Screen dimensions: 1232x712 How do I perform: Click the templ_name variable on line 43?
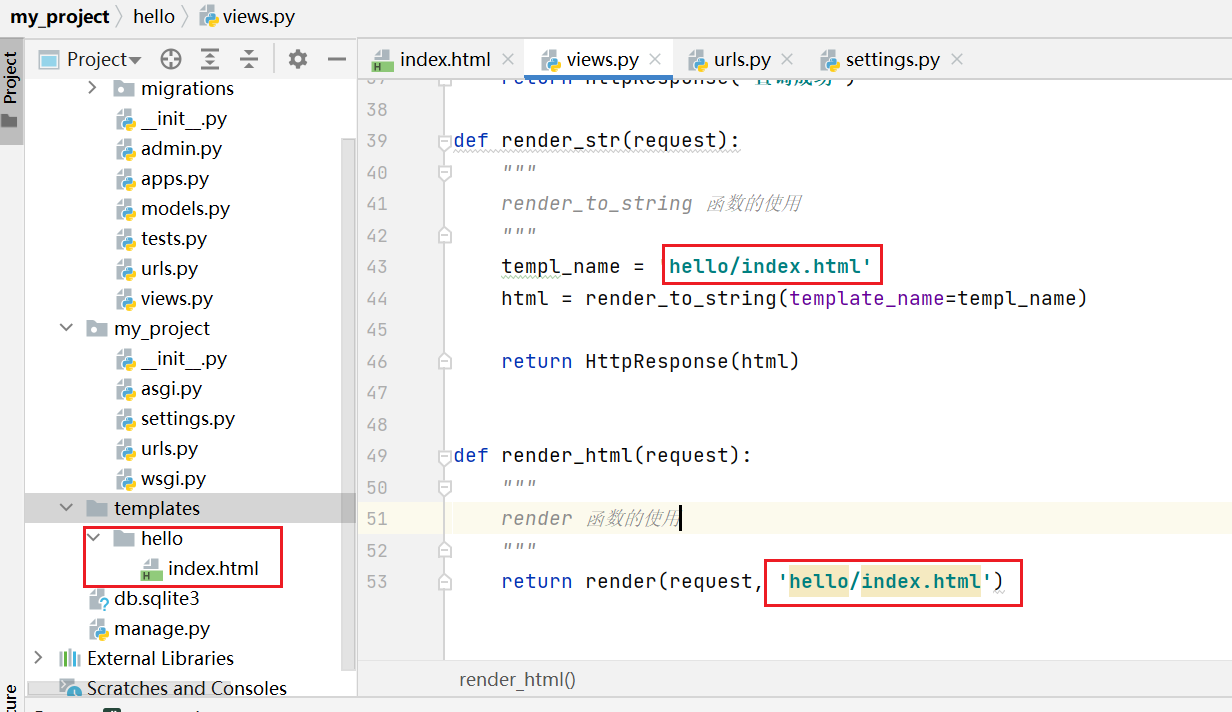click(561, 267)
